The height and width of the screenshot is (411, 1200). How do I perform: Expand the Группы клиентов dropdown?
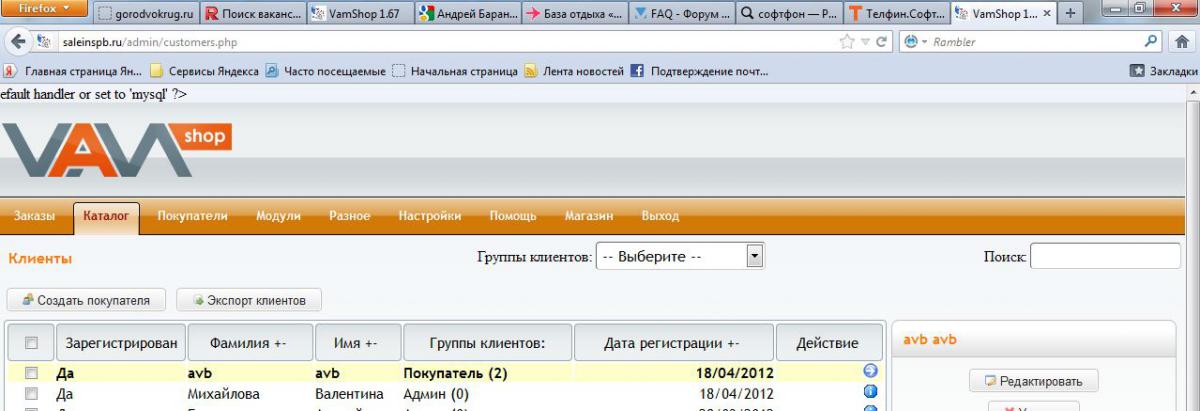pos(680,257)
